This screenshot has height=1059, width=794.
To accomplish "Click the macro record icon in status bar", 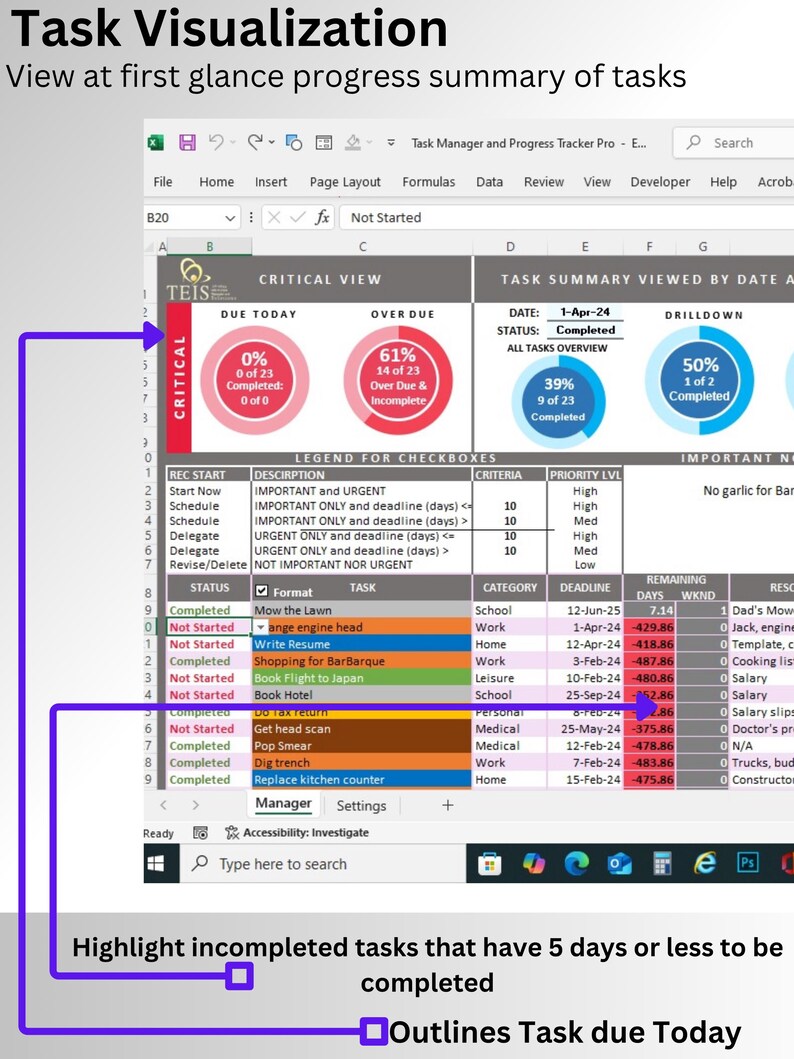I will coord(201,833).
